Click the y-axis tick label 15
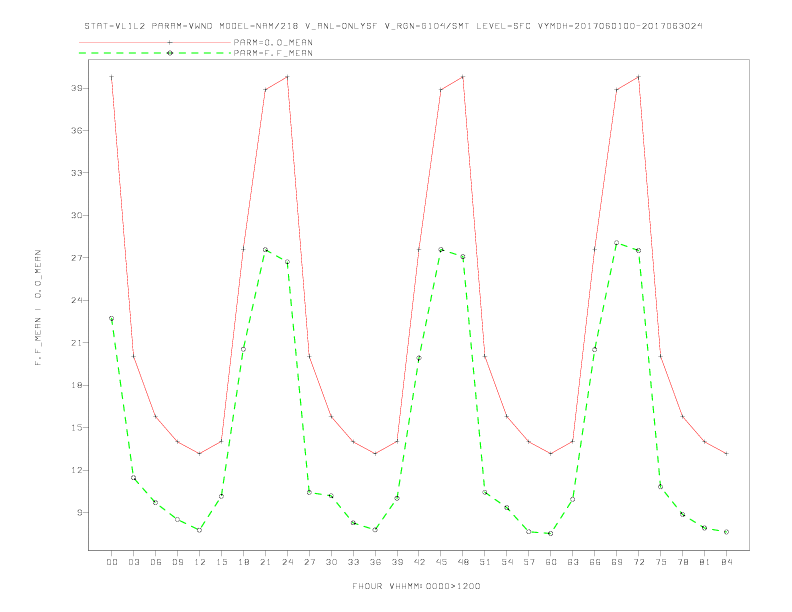Screen dimensions: 792x612 [x=77, y=428]
